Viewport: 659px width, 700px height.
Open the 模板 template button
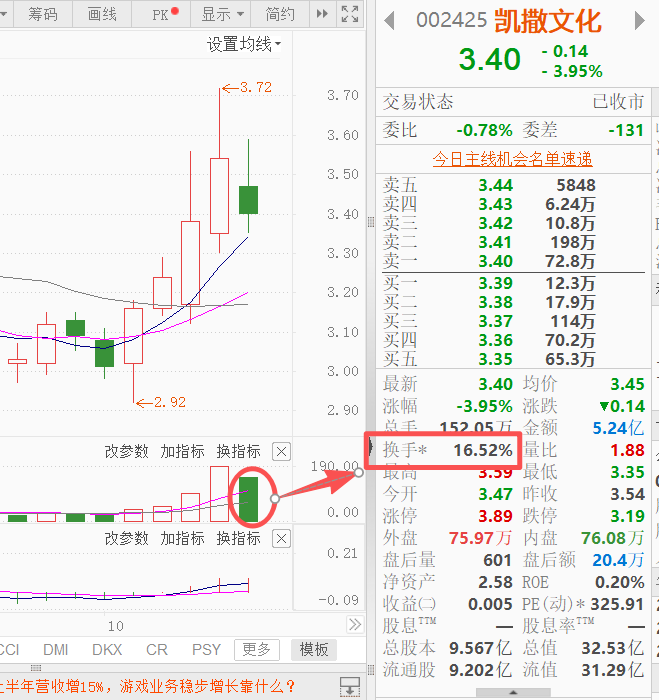tap(314, 650)
